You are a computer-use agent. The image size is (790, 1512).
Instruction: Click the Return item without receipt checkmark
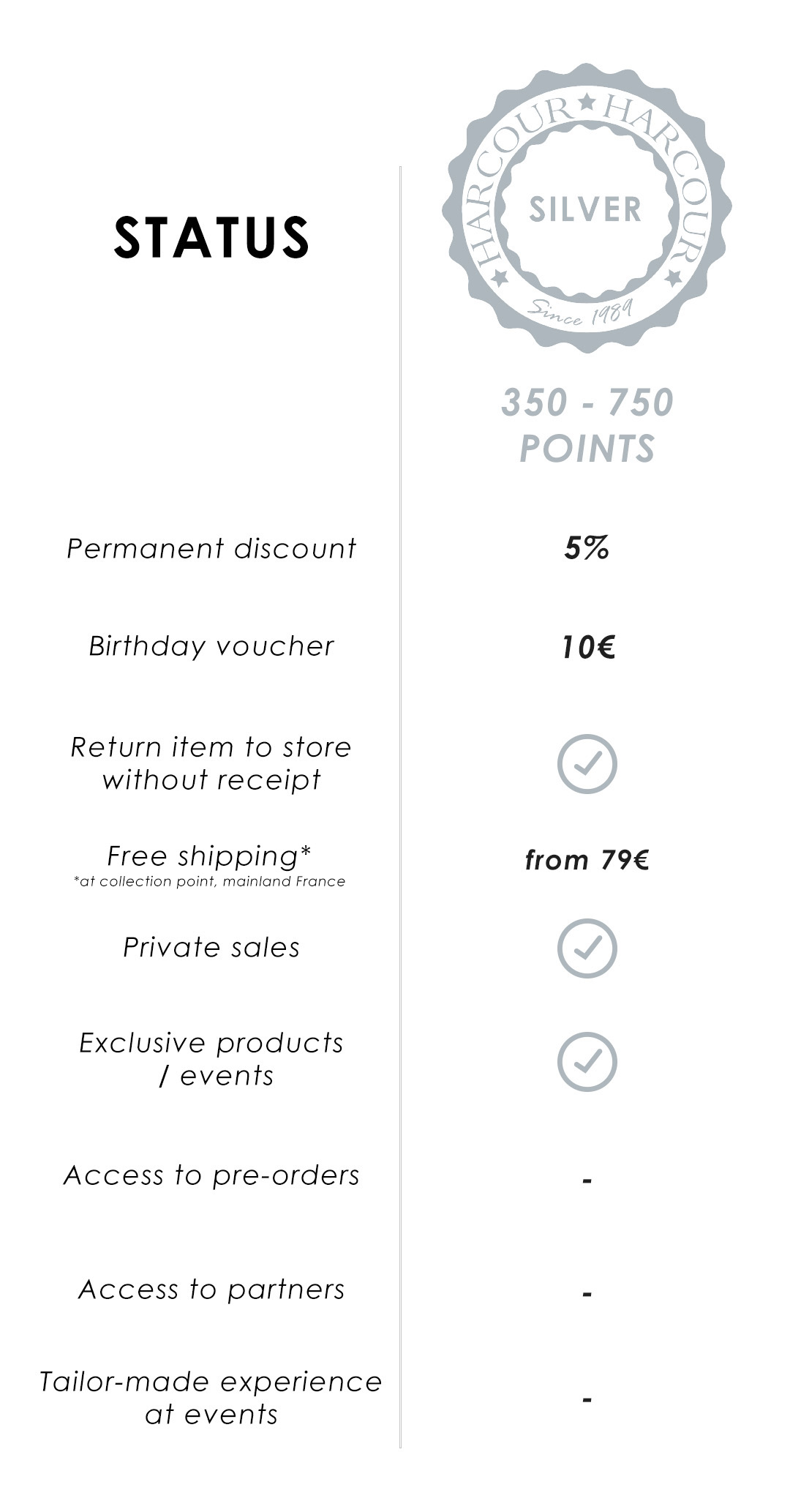pos(587,764)
